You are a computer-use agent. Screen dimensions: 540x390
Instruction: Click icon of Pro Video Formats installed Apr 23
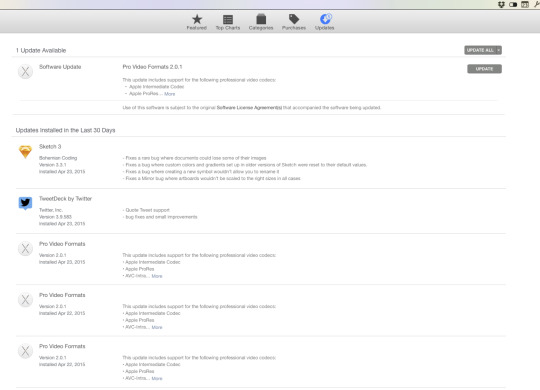pyautogui.click(x=25, y=248)
